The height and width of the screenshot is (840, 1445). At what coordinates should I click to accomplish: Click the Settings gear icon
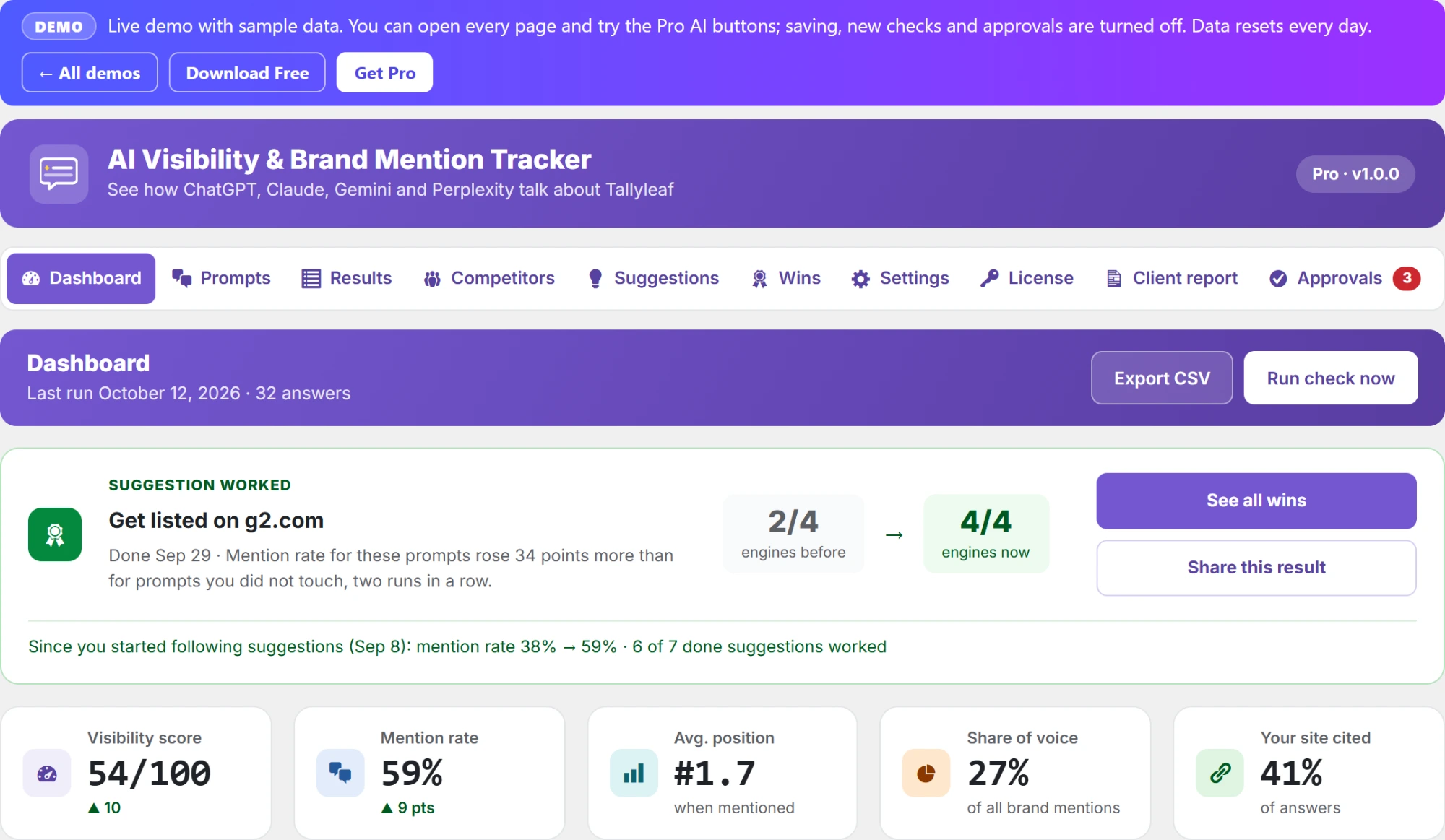pyautogui.click(x=860, y=279)
